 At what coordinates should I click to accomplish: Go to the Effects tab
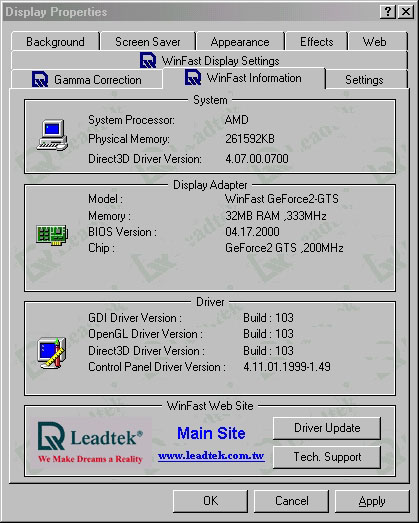tap(317, 42)
